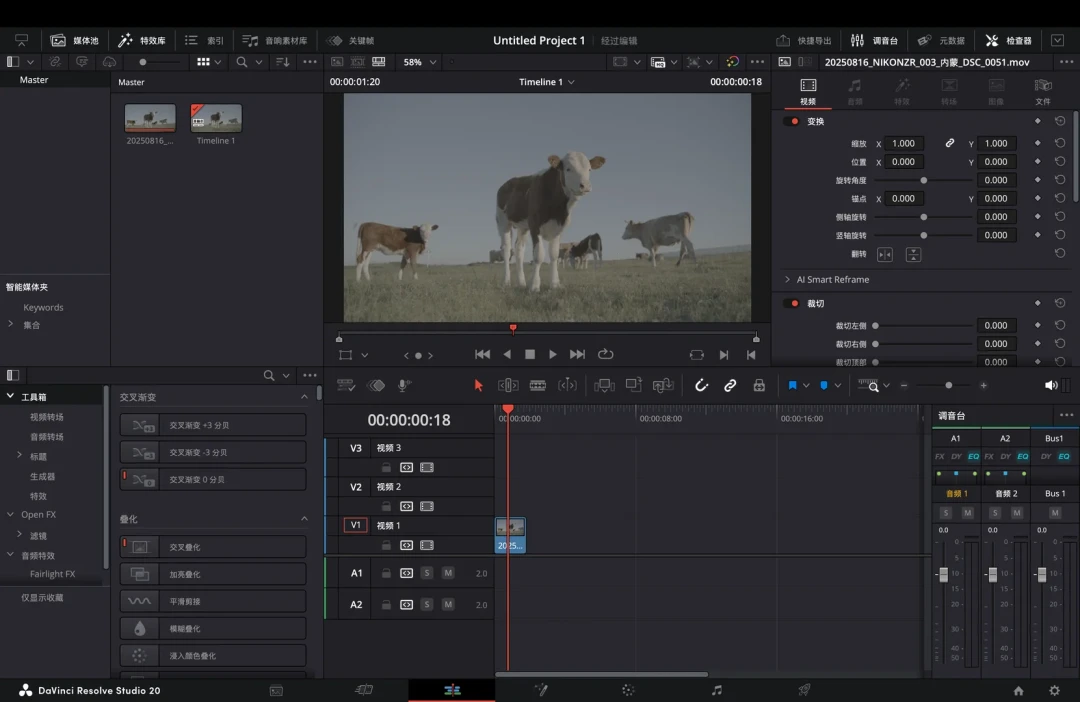
Task: Switch to the Color page icon
Action: point(628,690)
